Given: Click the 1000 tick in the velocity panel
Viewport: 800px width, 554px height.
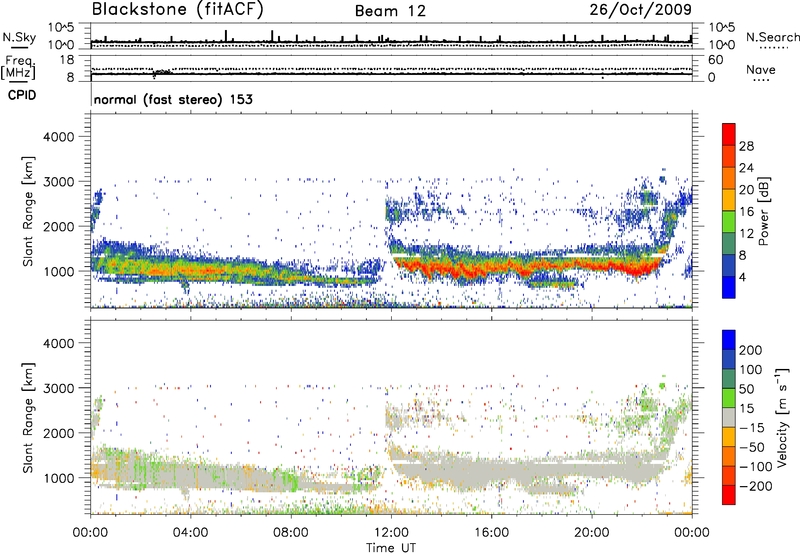Looking at the screenshot, I should [x=58, y=478].
